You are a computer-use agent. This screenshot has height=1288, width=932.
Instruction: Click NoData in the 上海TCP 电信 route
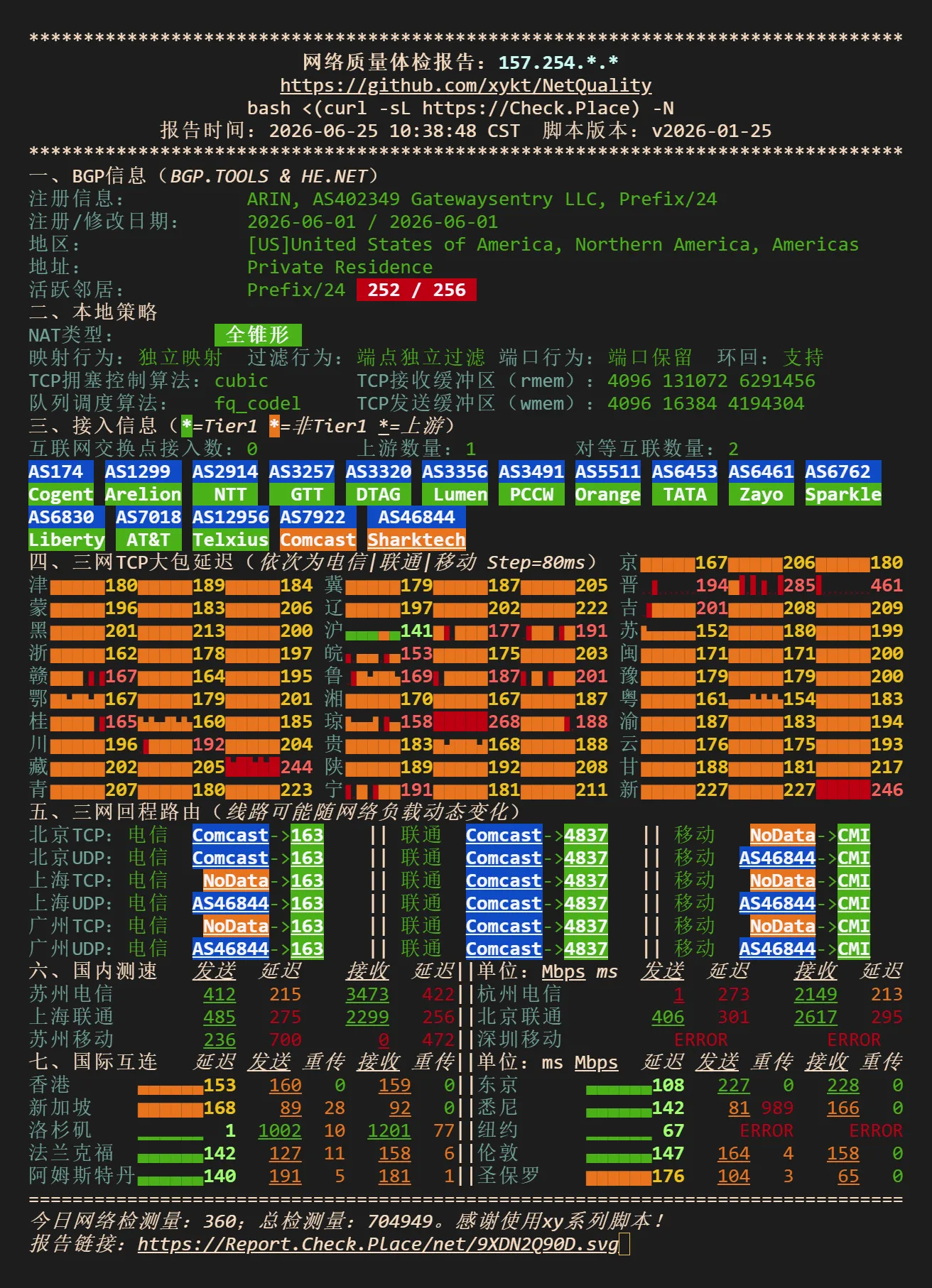[236, 880]
